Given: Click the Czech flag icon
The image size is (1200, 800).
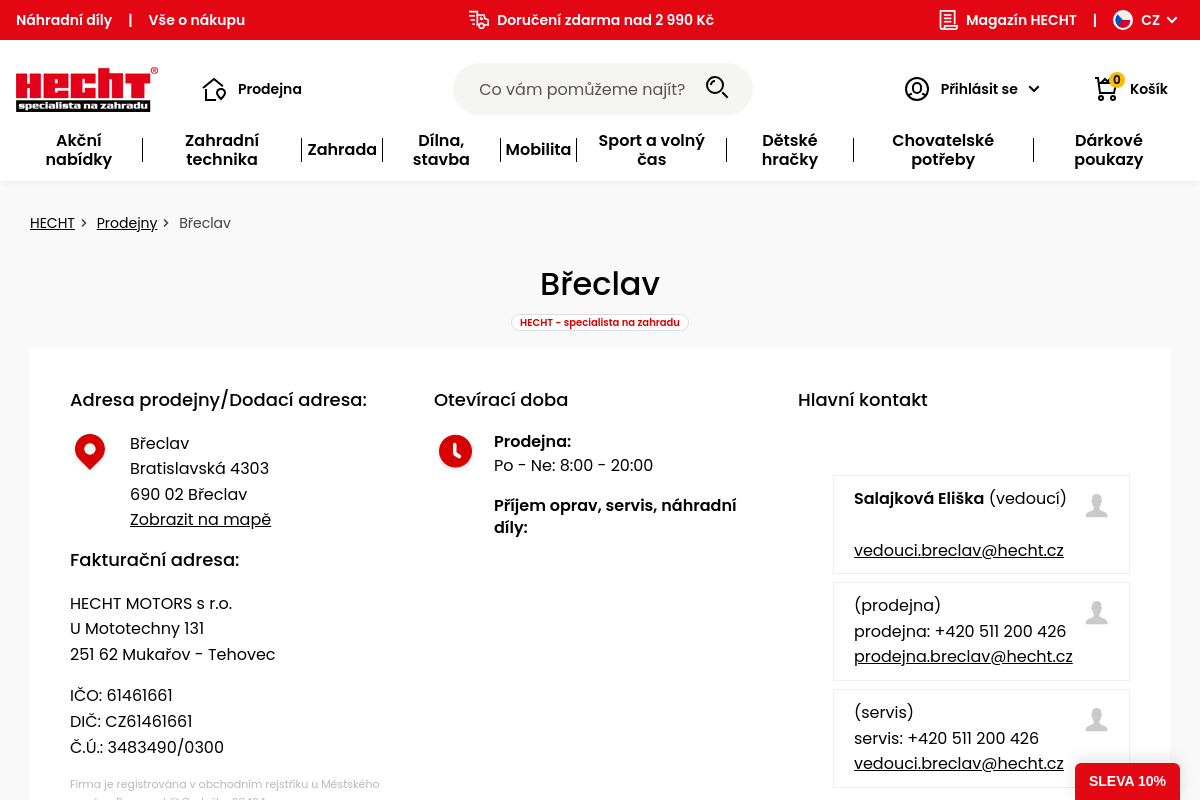Looking at the screenshot, I should [x=1123, y=20].
